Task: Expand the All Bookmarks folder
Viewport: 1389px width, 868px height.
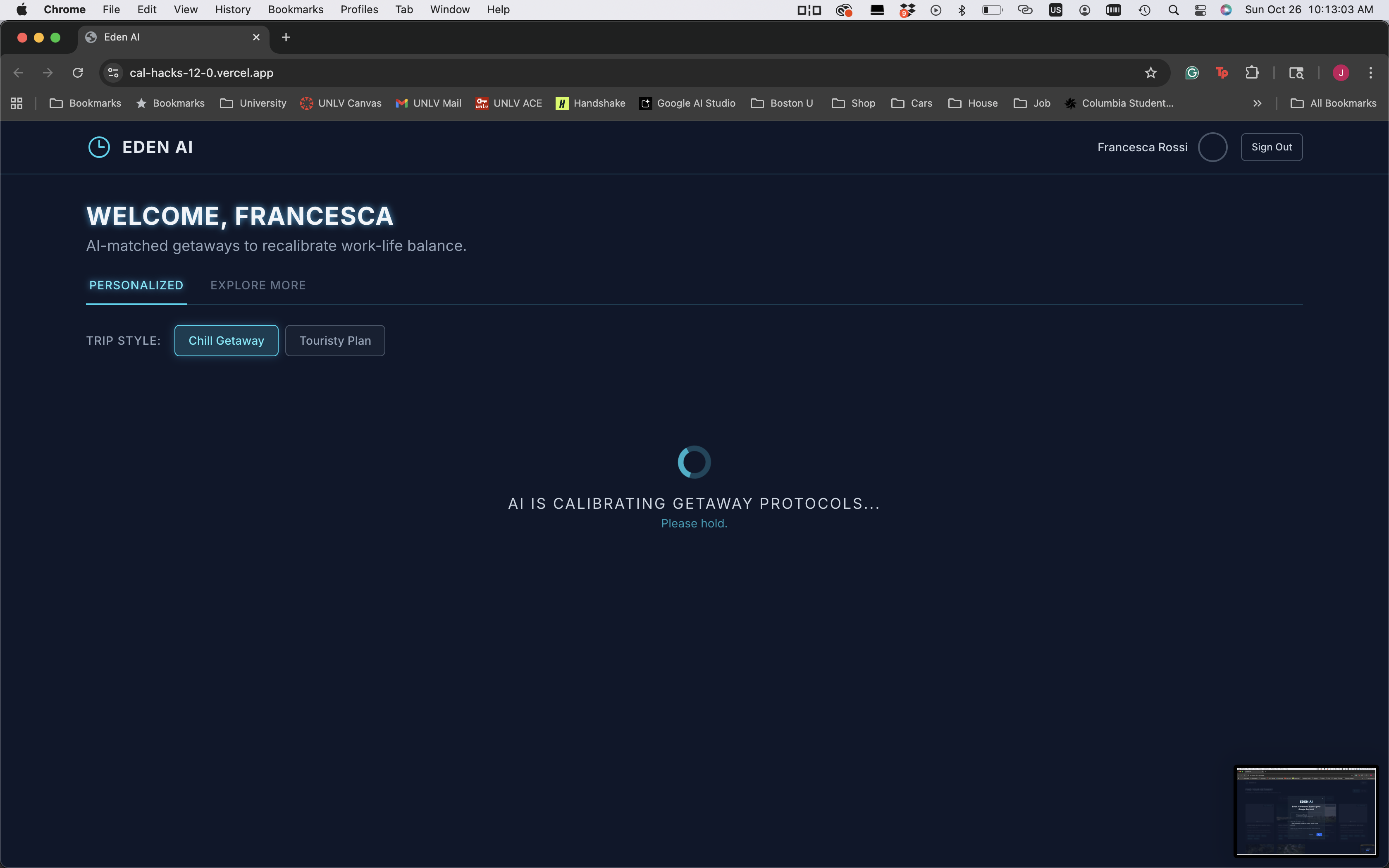Action: pos(1333,103)
